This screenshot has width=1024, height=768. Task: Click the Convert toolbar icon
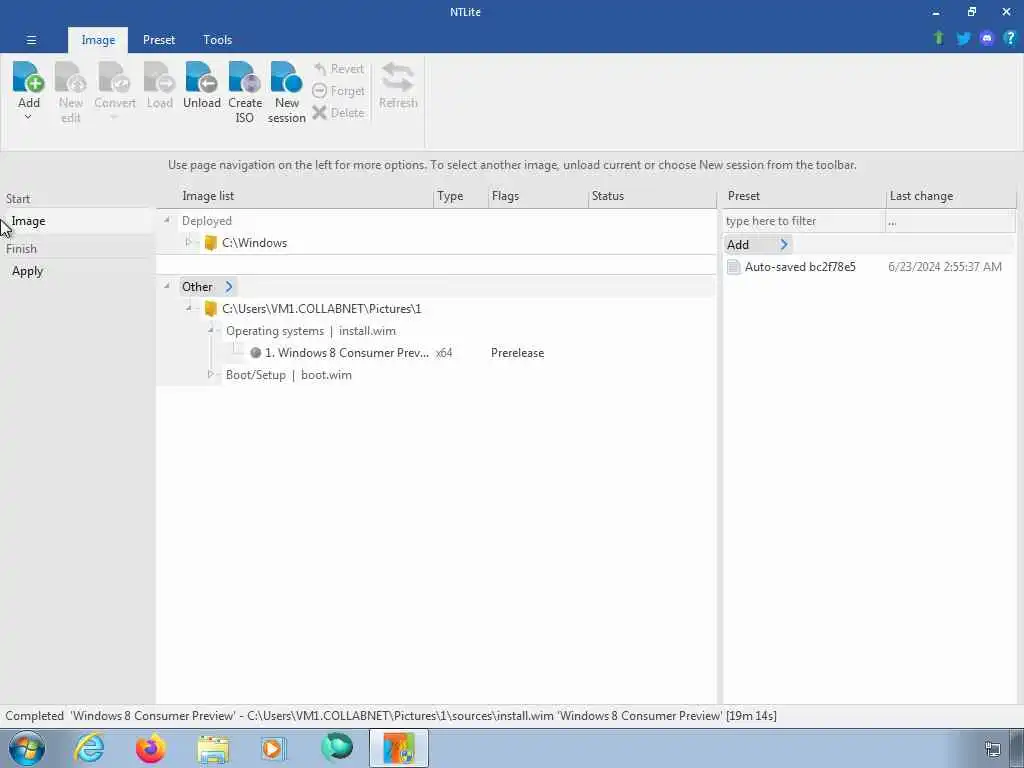point(115,77)
